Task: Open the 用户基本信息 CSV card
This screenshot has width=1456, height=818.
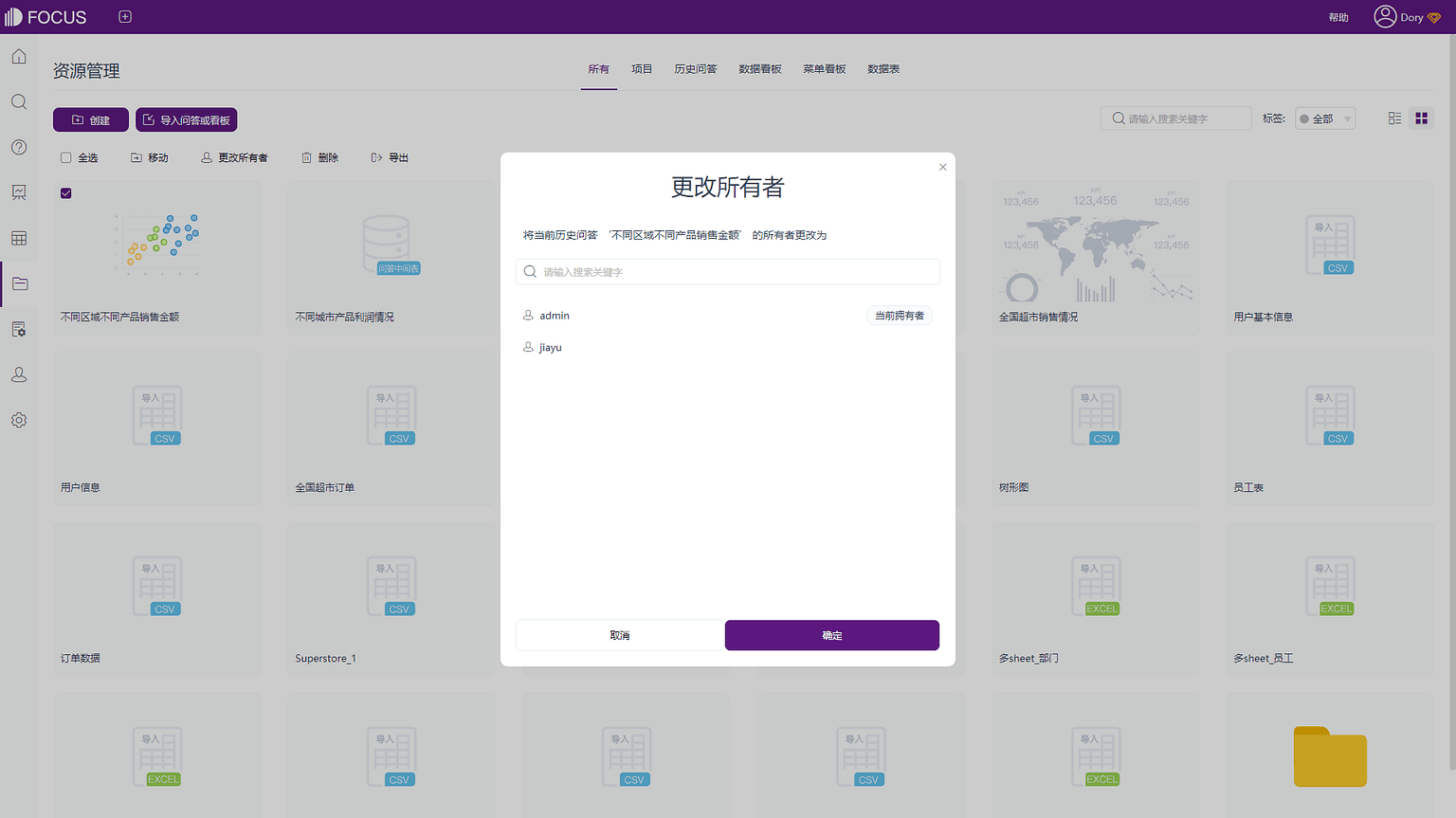Action: 1330,258
